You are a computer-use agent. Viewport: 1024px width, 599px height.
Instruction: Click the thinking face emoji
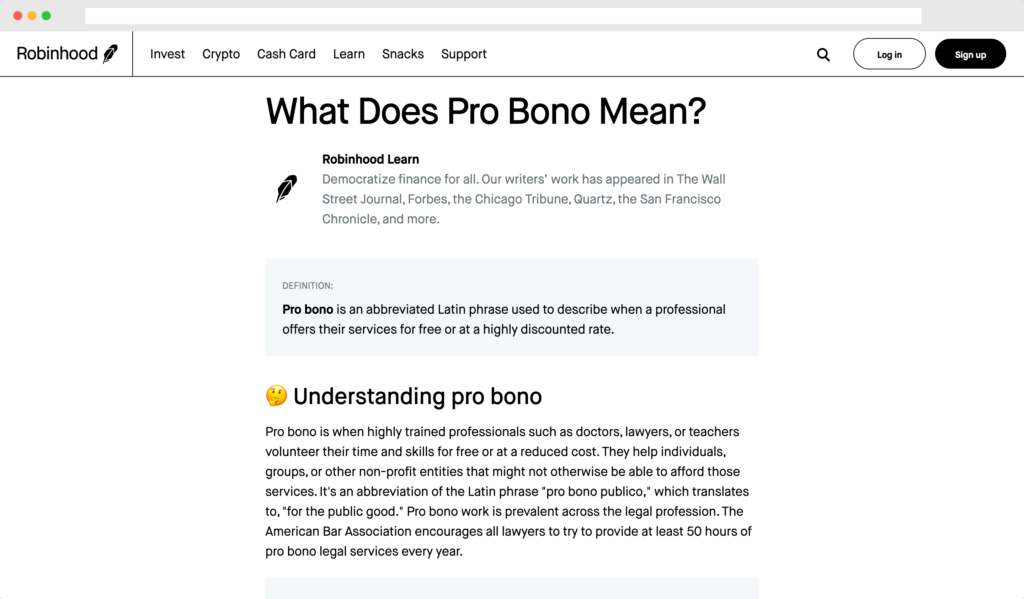pos(276,396)
